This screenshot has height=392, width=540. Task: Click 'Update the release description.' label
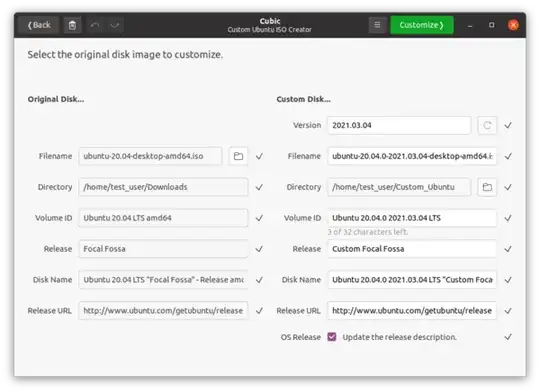click(399, 337)
